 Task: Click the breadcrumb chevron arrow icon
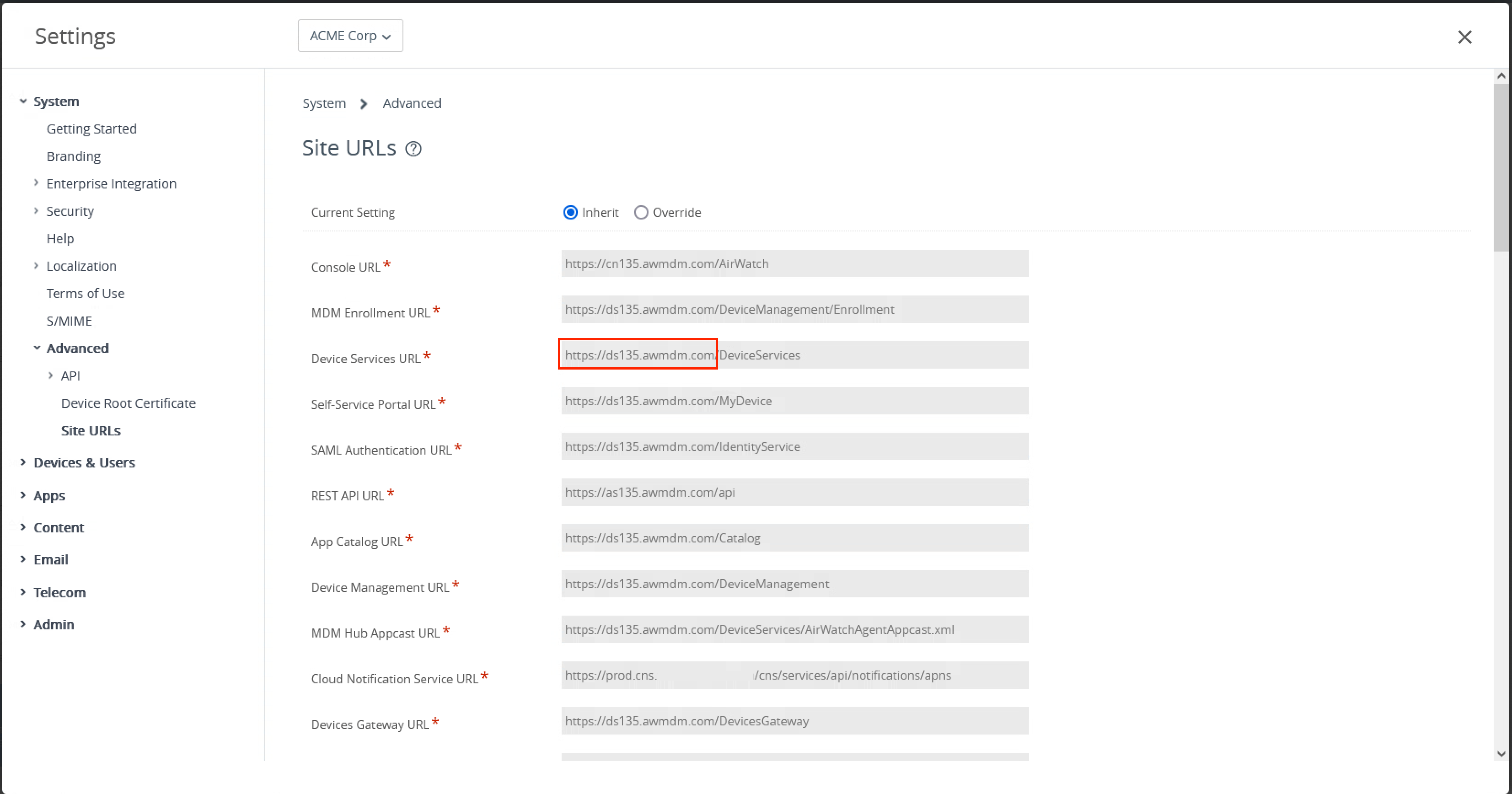click(x=364, y=104)
